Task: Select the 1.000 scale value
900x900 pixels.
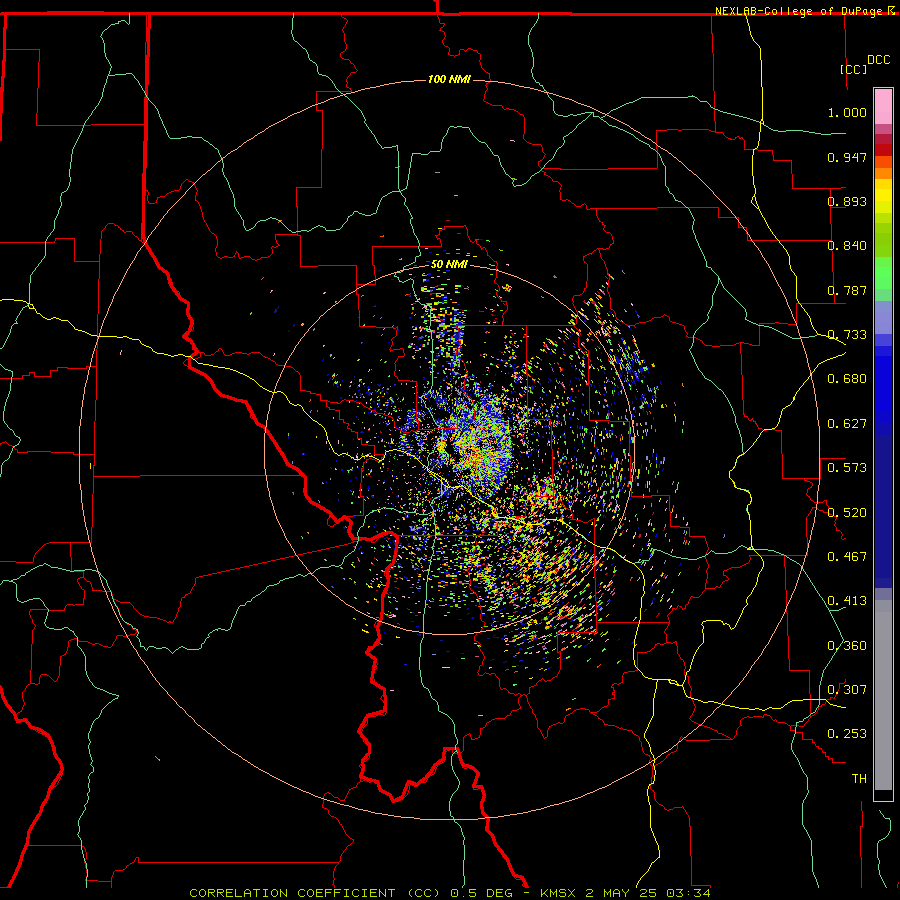Action: [847, 112]
